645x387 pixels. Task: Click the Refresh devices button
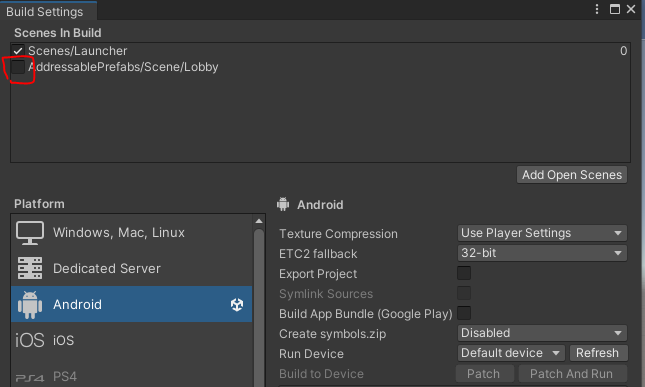click(x=598, y=353)
